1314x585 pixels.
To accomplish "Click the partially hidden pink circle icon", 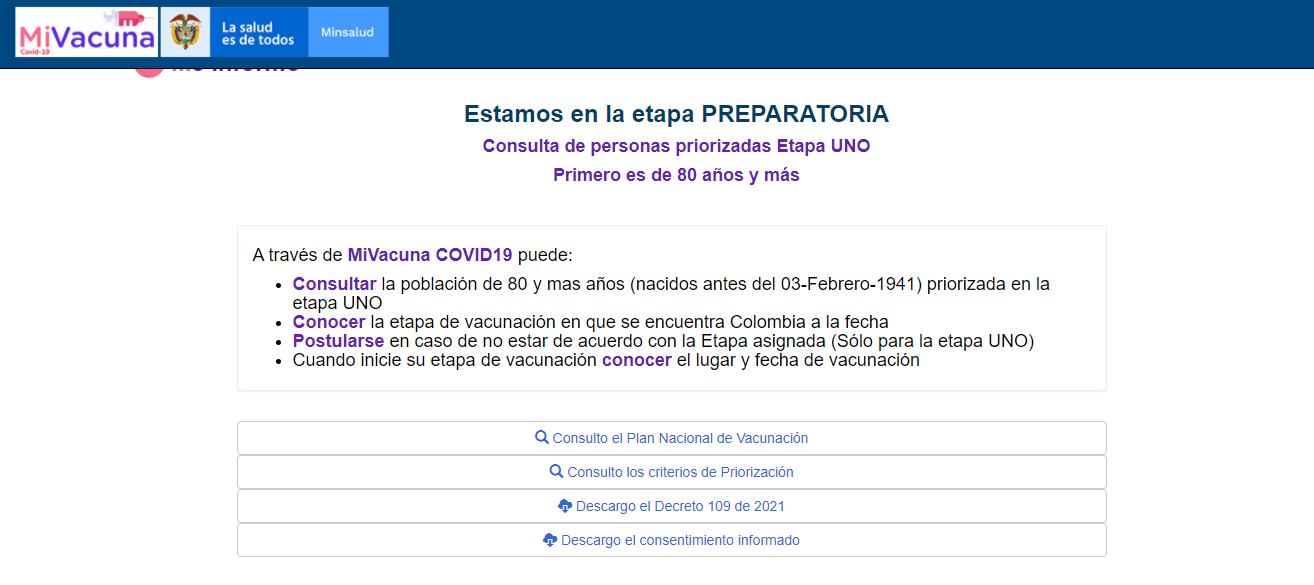I will coord(148,72).
